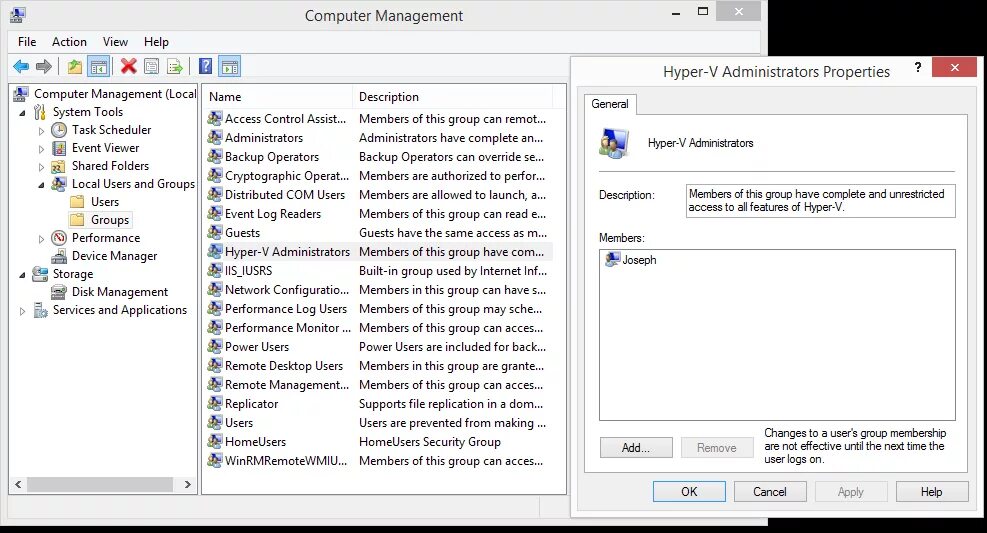
Task: Click OK in the Properties dialog
Action: point(689,491)
